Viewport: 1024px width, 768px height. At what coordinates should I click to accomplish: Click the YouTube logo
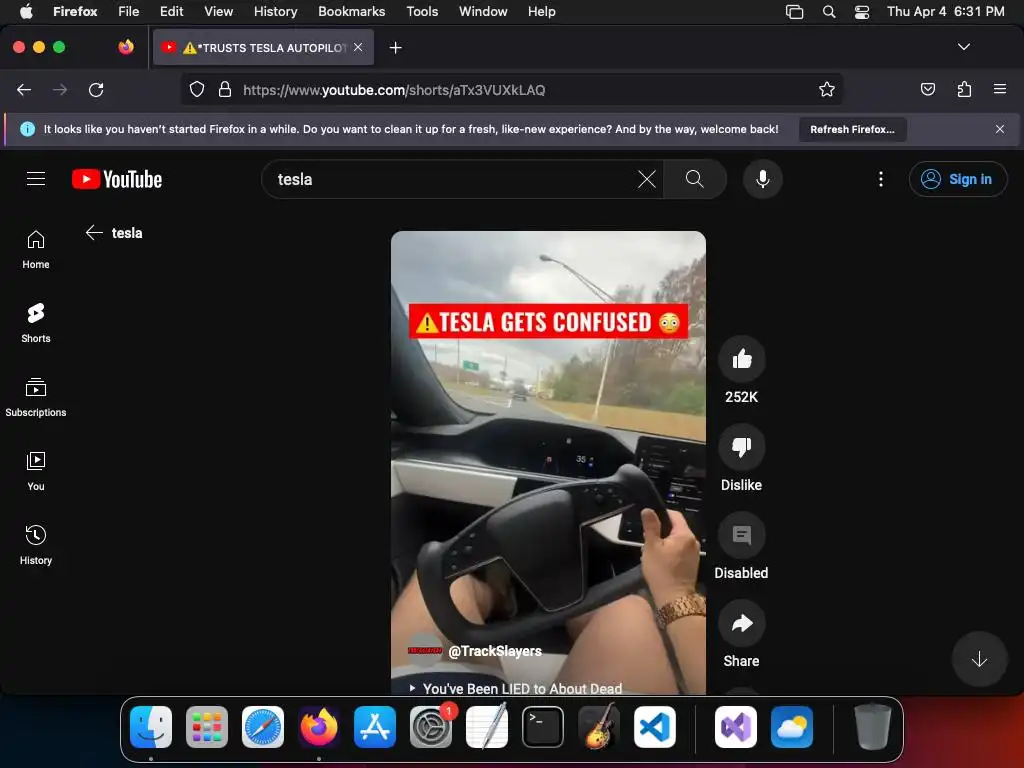coord(117,179)
